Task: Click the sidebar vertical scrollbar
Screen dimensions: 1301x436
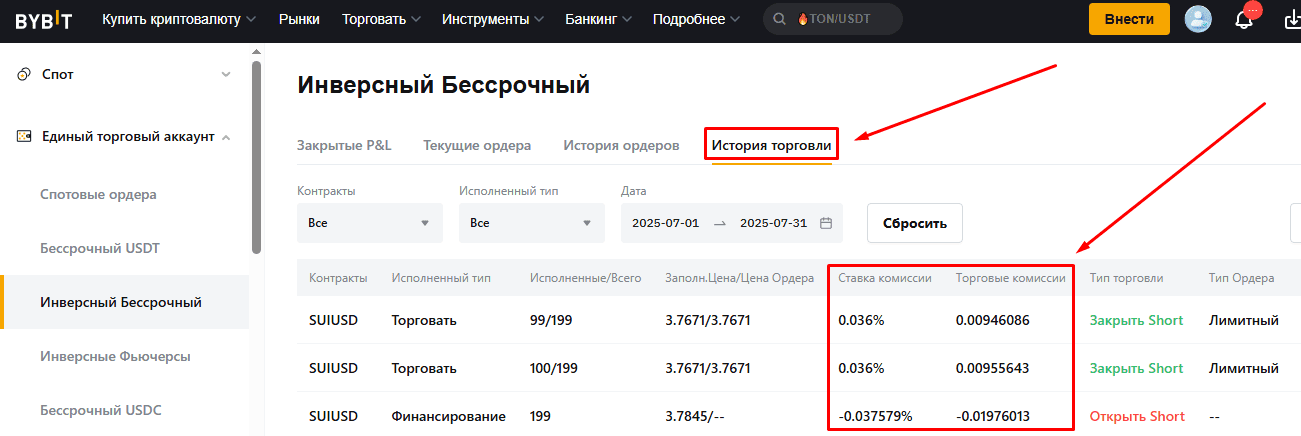Action: click(x=256, y=155)
